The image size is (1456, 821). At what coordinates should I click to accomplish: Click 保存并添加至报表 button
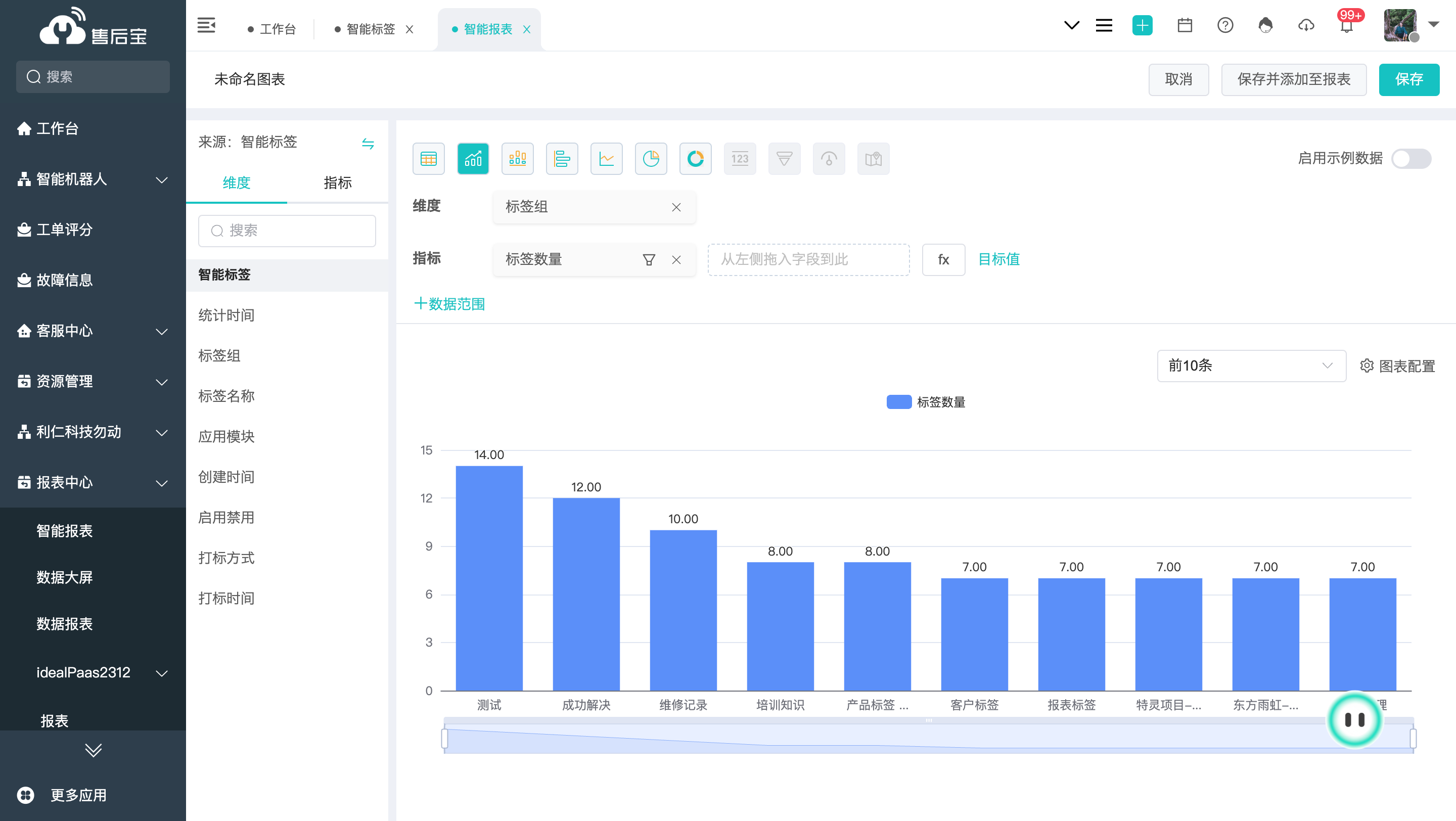(x=1294, y=80)
